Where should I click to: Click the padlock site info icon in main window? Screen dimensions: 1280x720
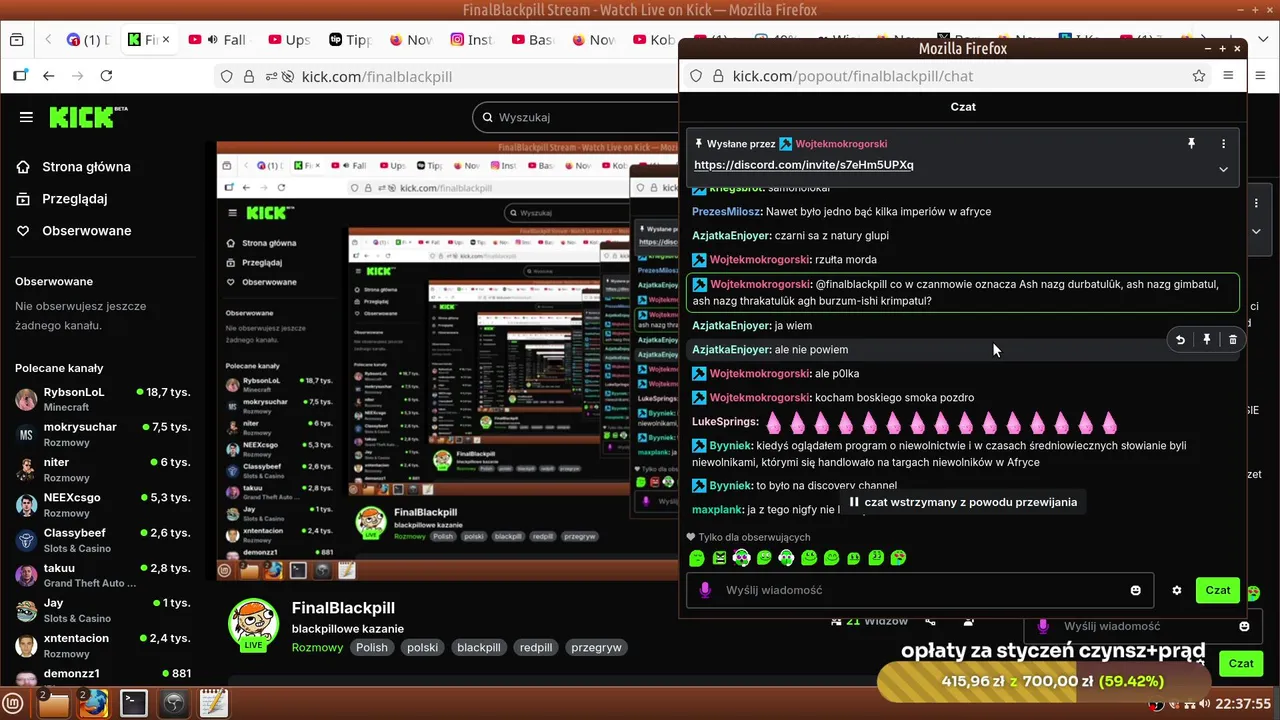point(250,77)
